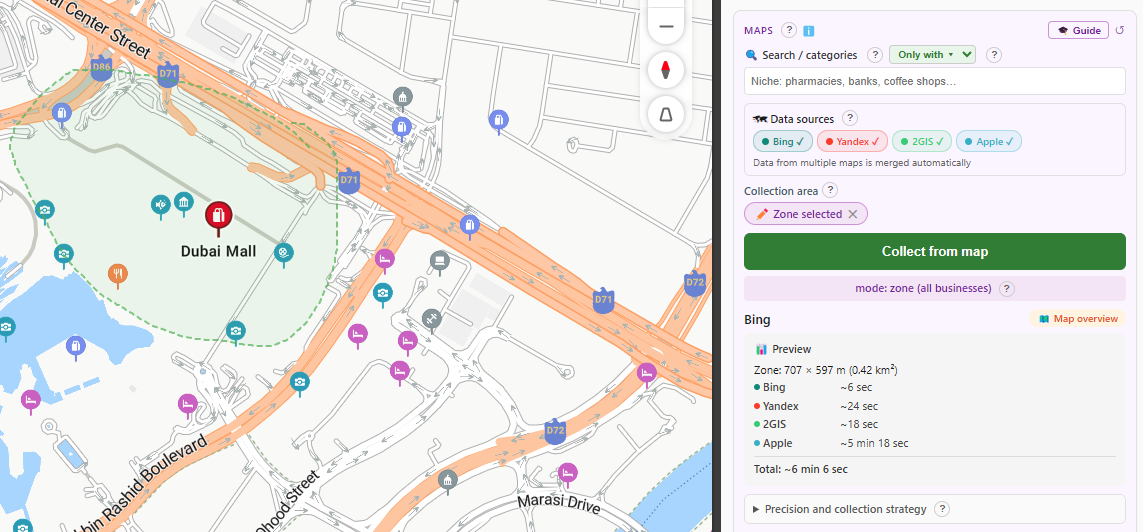This screenshot has width=1143, height=532.
Task: Click the red Dubai Mall shopping pin
Action: (218, 216)
